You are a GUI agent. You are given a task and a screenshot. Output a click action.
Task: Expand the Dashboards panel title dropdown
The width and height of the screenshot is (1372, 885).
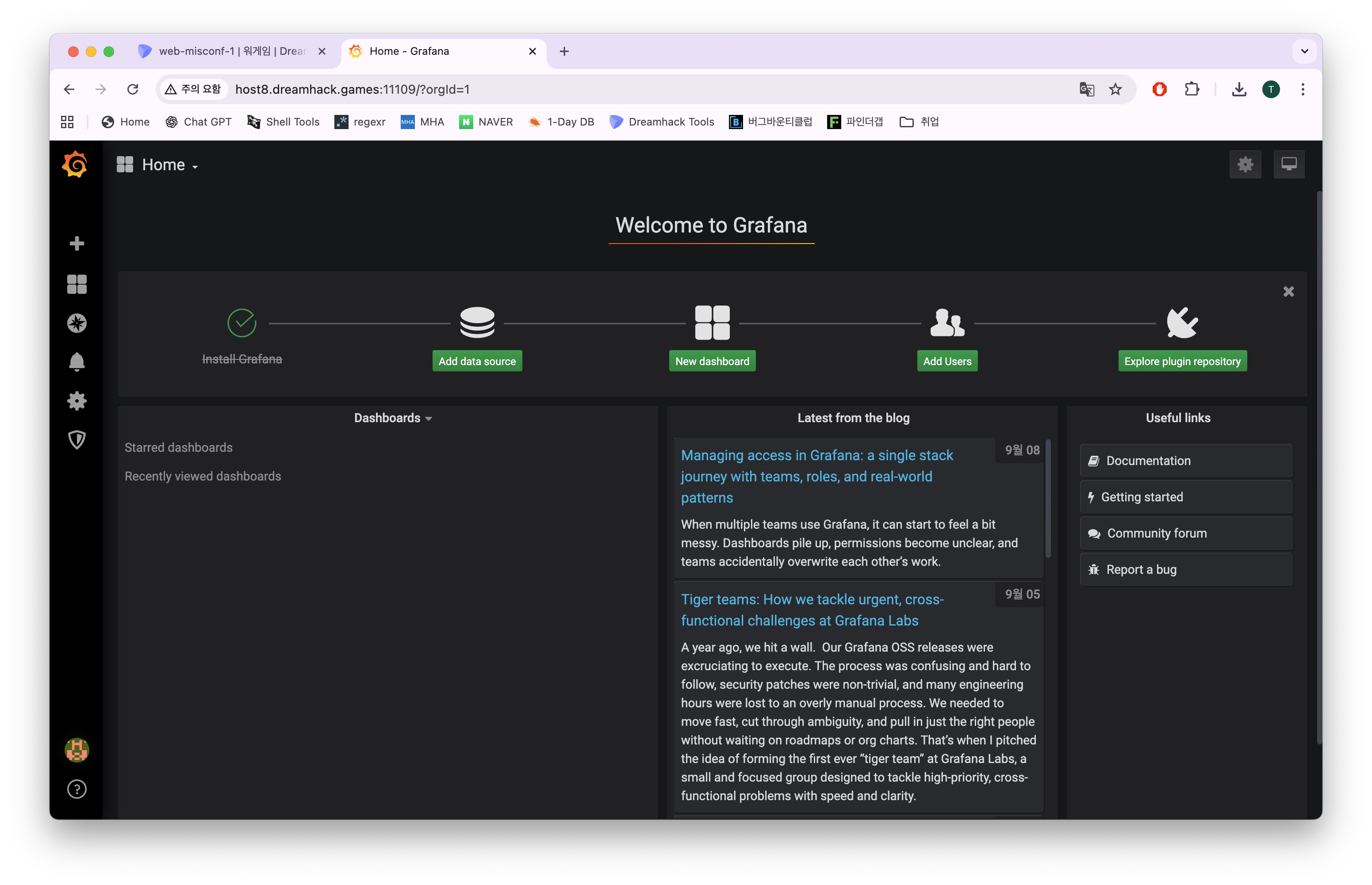click(393, 418)
